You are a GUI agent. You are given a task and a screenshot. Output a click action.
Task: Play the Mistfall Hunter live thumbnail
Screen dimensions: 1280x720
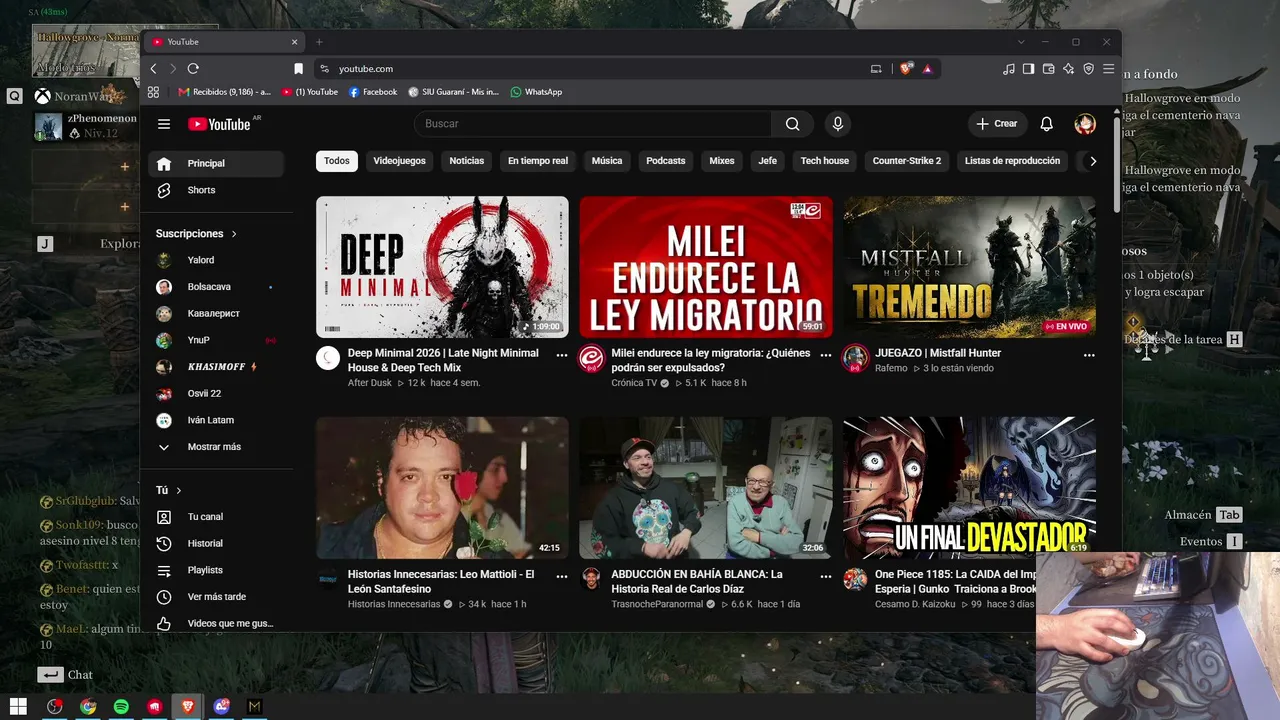(x=969, y=267)
